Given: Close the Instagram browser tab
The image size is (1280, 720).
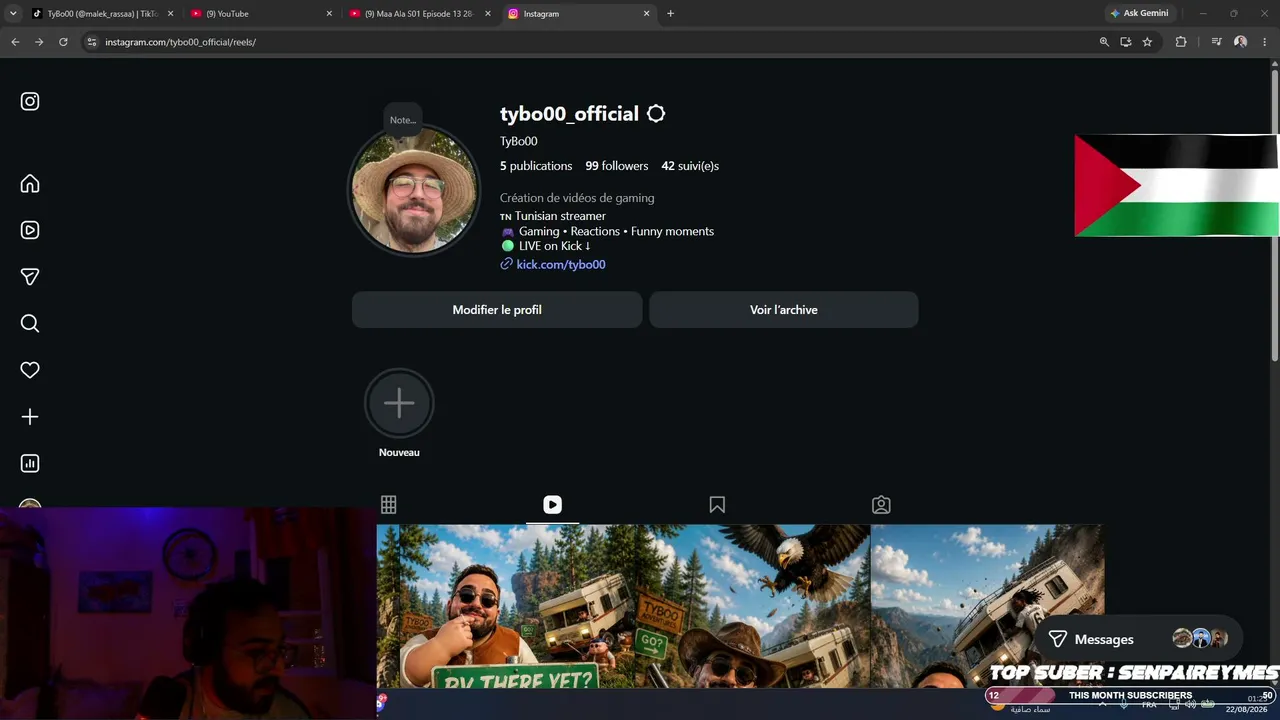Looking at the screenshot, I should [x=647, y=14].
